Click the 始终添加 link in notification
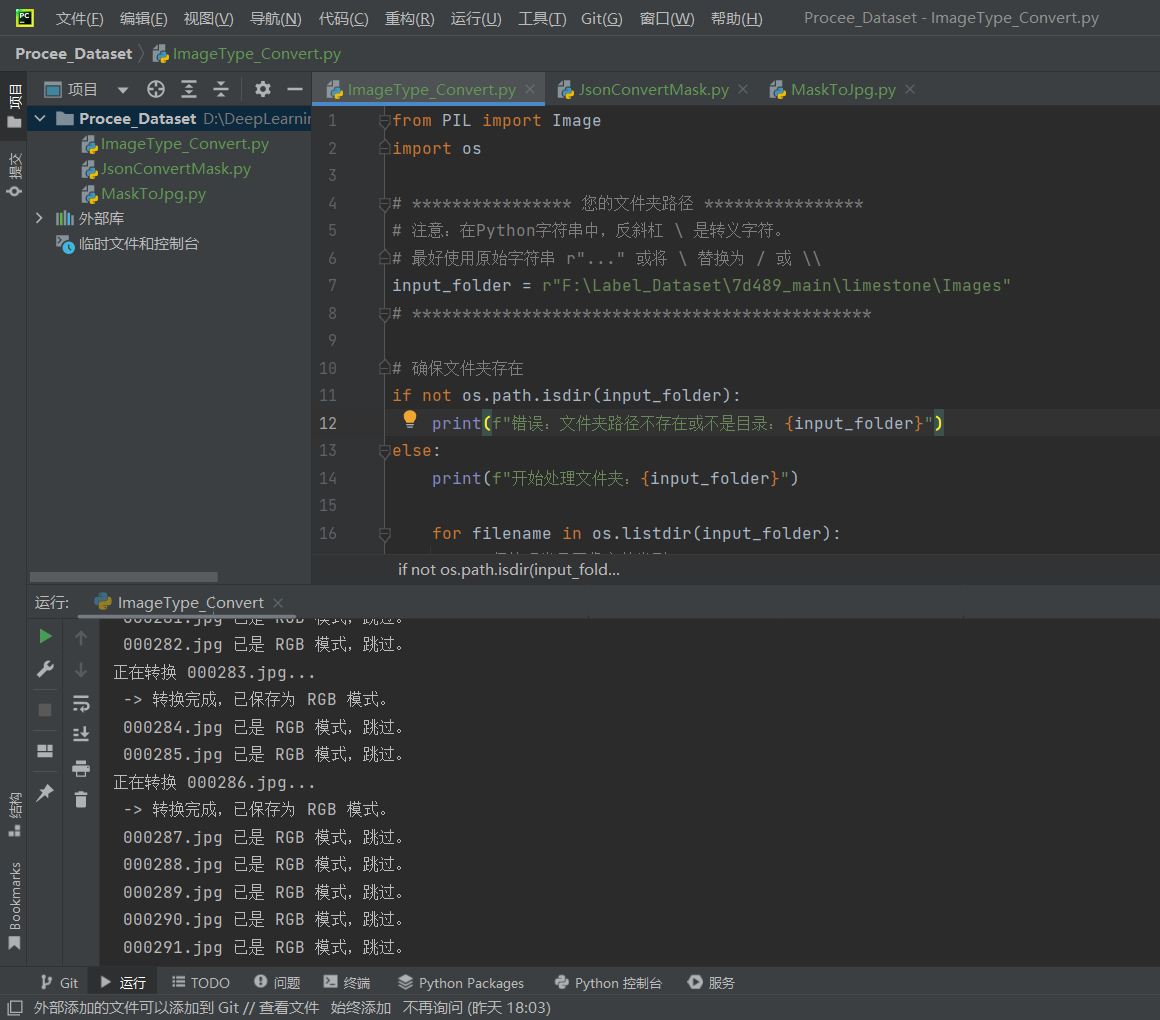1160x1020 pixels. click(360, 1007)
